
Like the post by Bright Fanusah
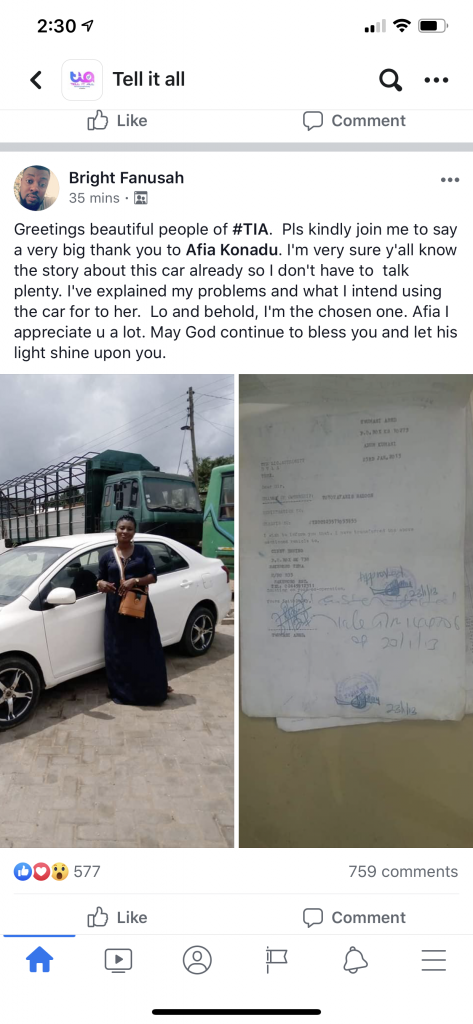(118, 917)
